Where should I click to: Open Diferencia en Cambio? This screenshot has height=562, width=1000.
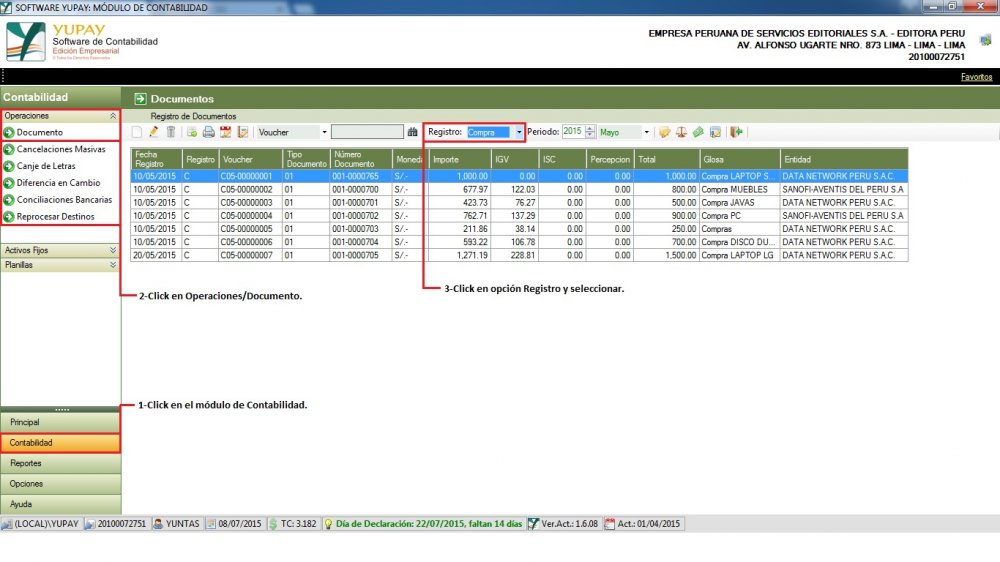point(59,183)
